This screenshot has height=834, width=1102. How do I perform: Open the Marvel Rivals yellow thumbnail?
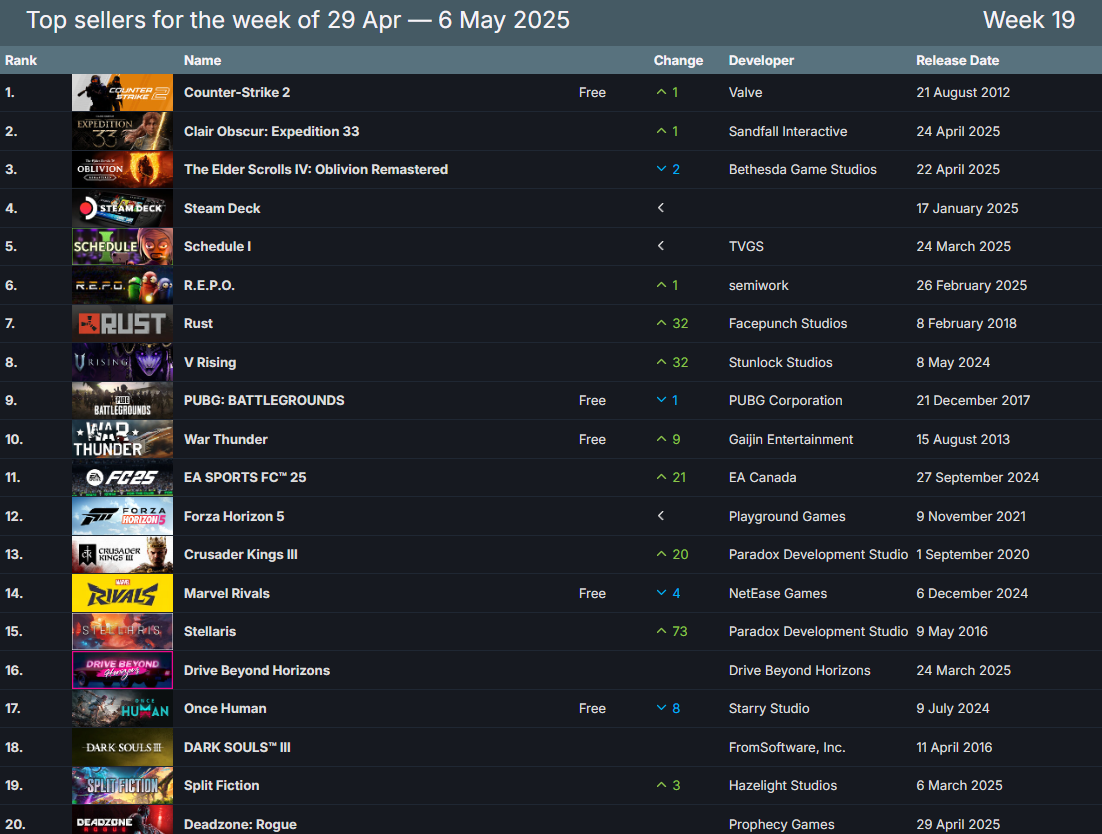[122, 593]
